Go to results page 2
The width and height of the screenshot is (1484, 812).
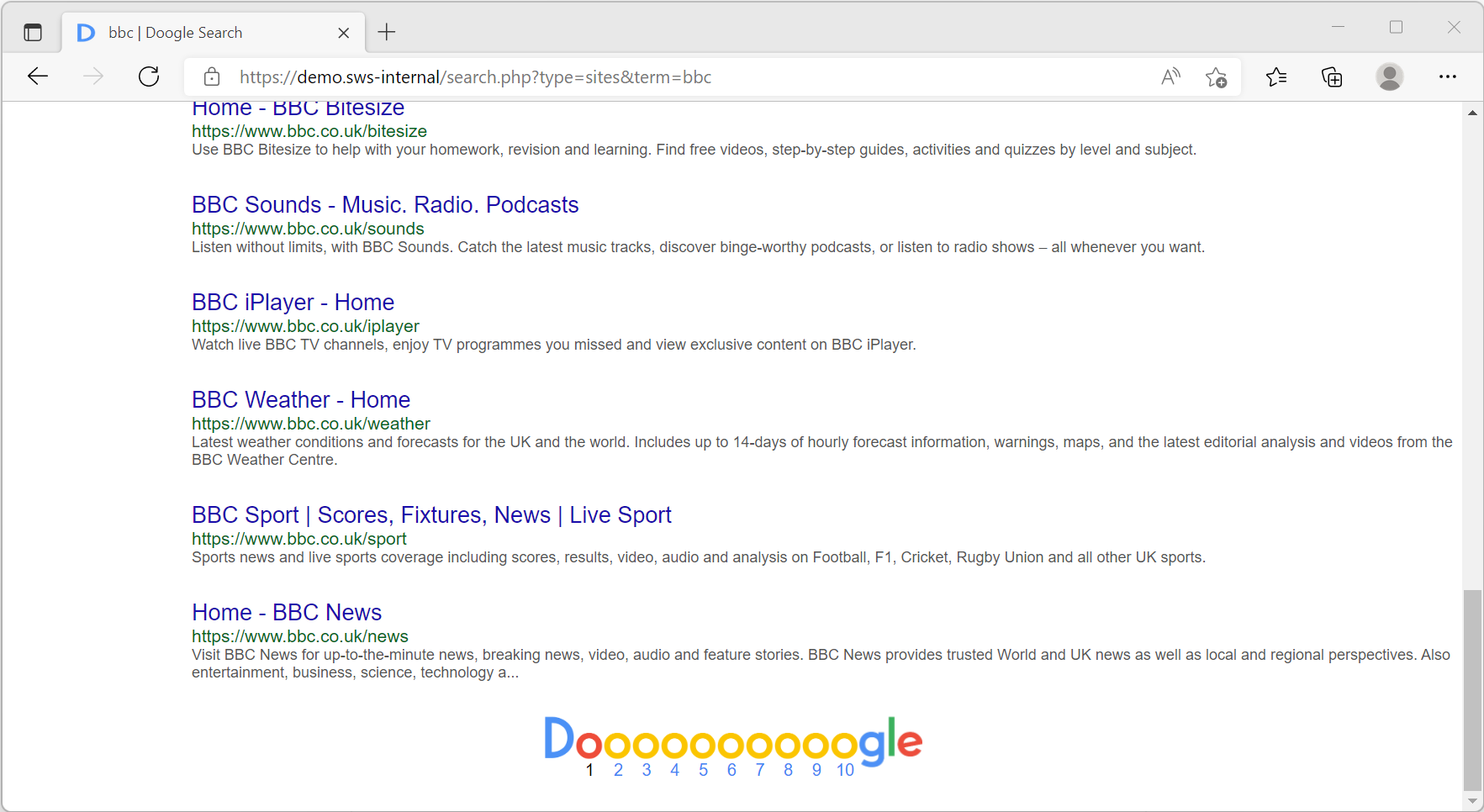pos(618,770)
